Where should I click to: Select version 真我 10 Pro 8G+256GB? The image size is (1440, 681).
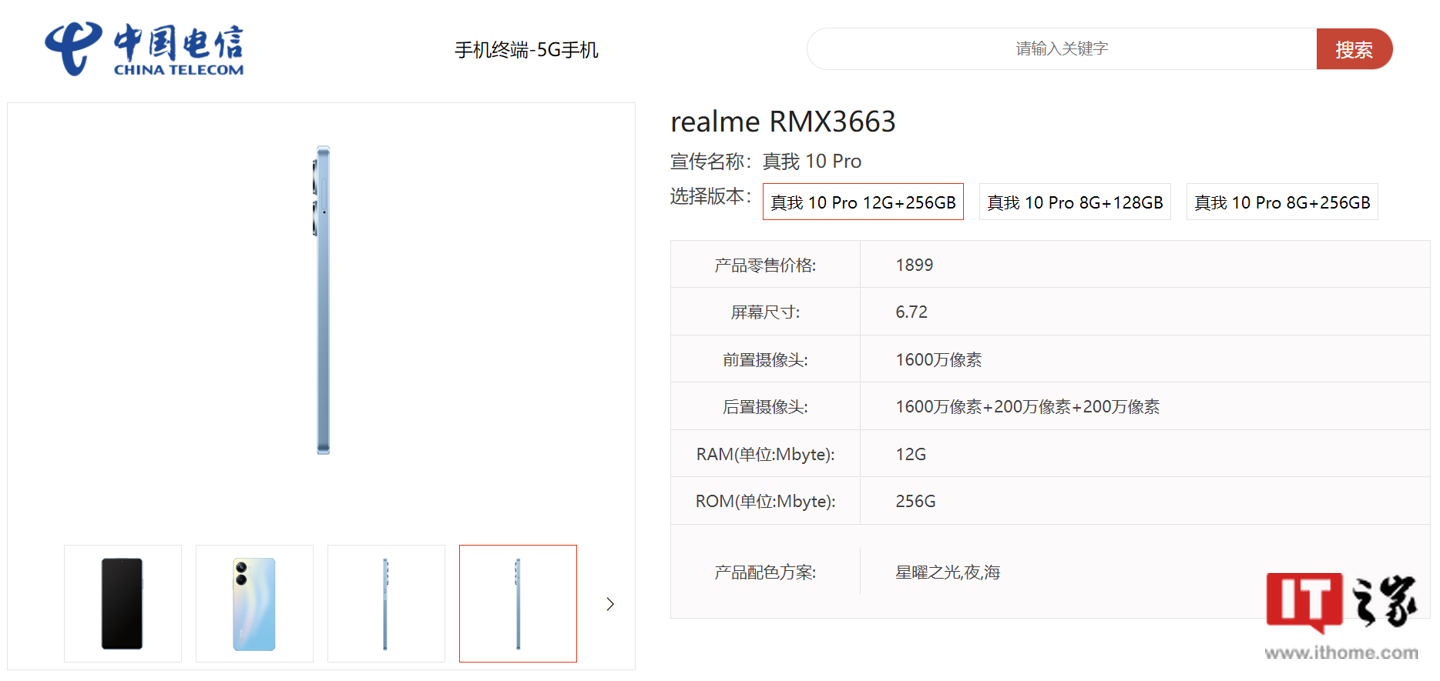pyautogui.click(x=1282, y=202)
